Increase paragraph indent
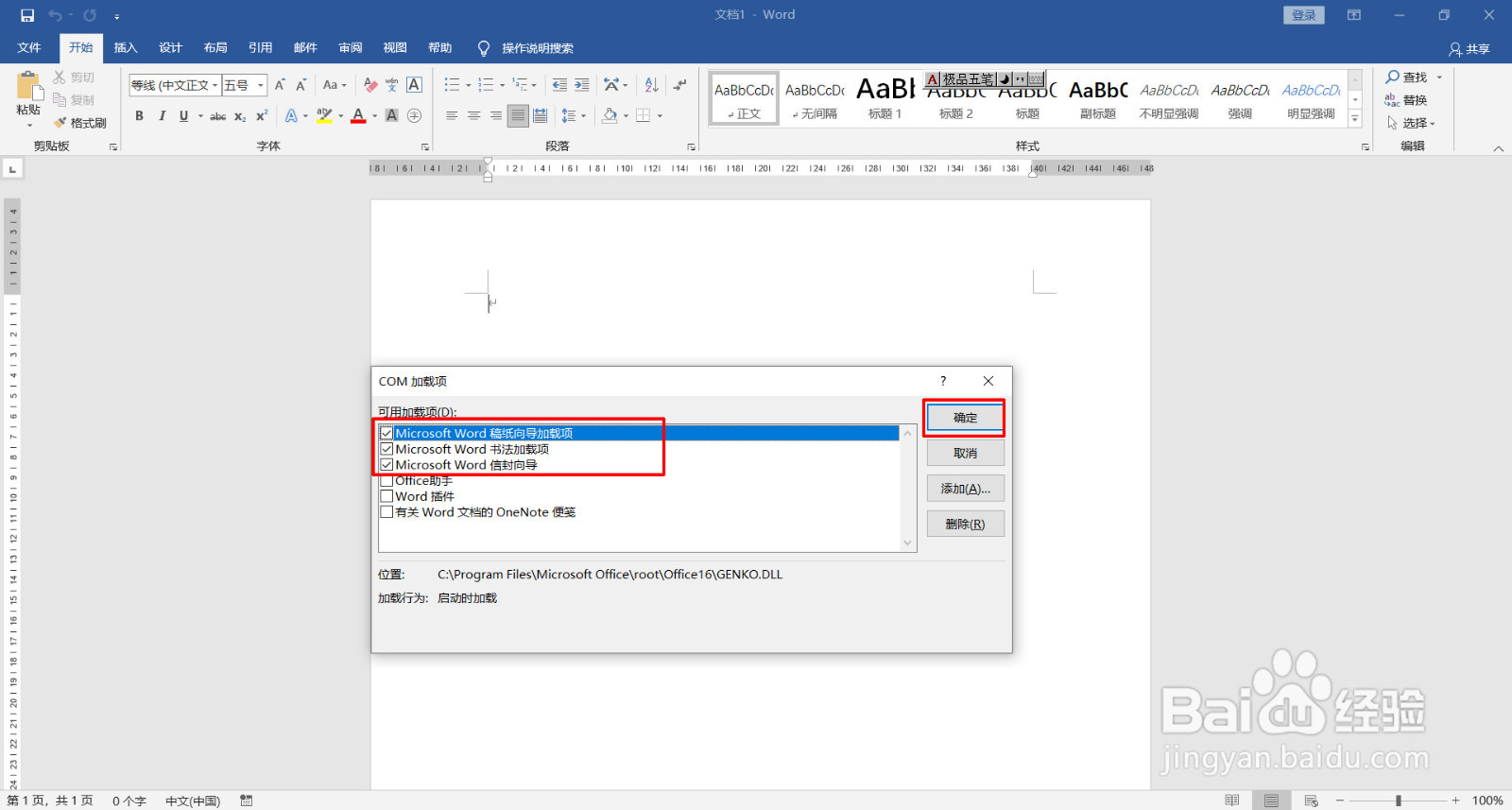1512x810 pixels. coord(582,85)
